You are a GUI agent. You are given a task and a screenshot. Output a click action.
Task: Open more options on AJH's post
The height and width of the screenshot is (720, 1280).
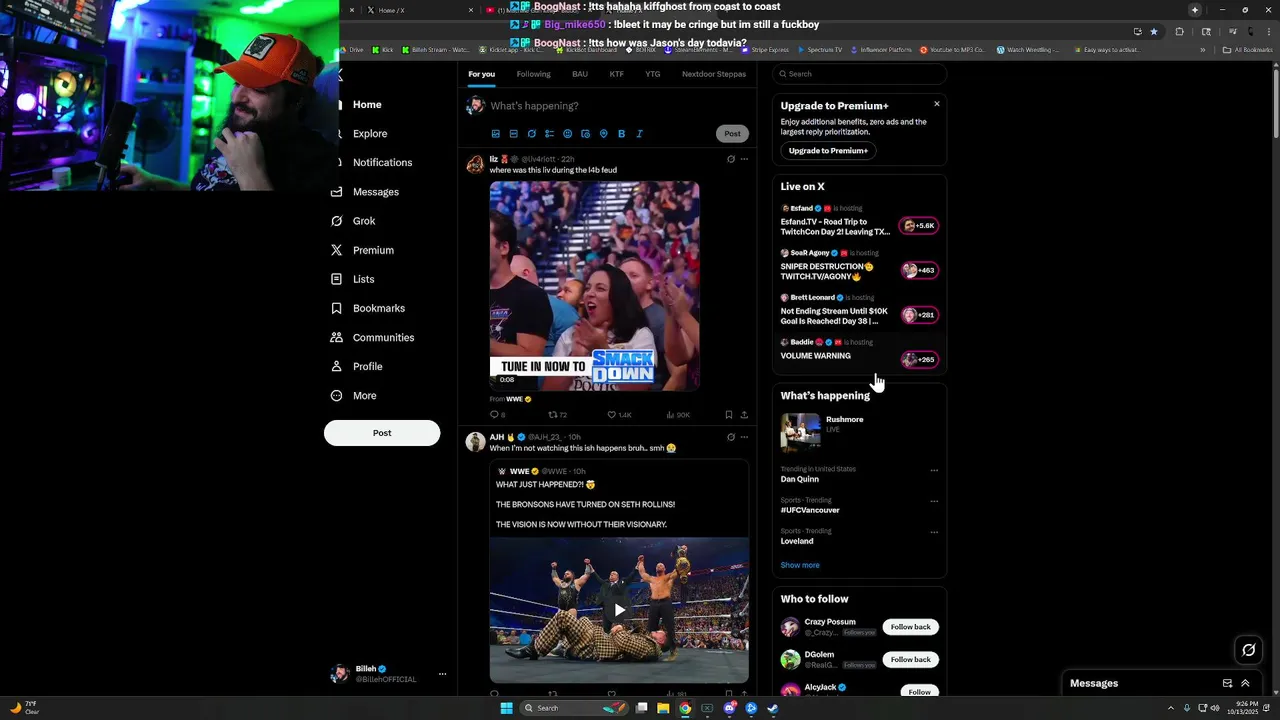coord(744,437)
